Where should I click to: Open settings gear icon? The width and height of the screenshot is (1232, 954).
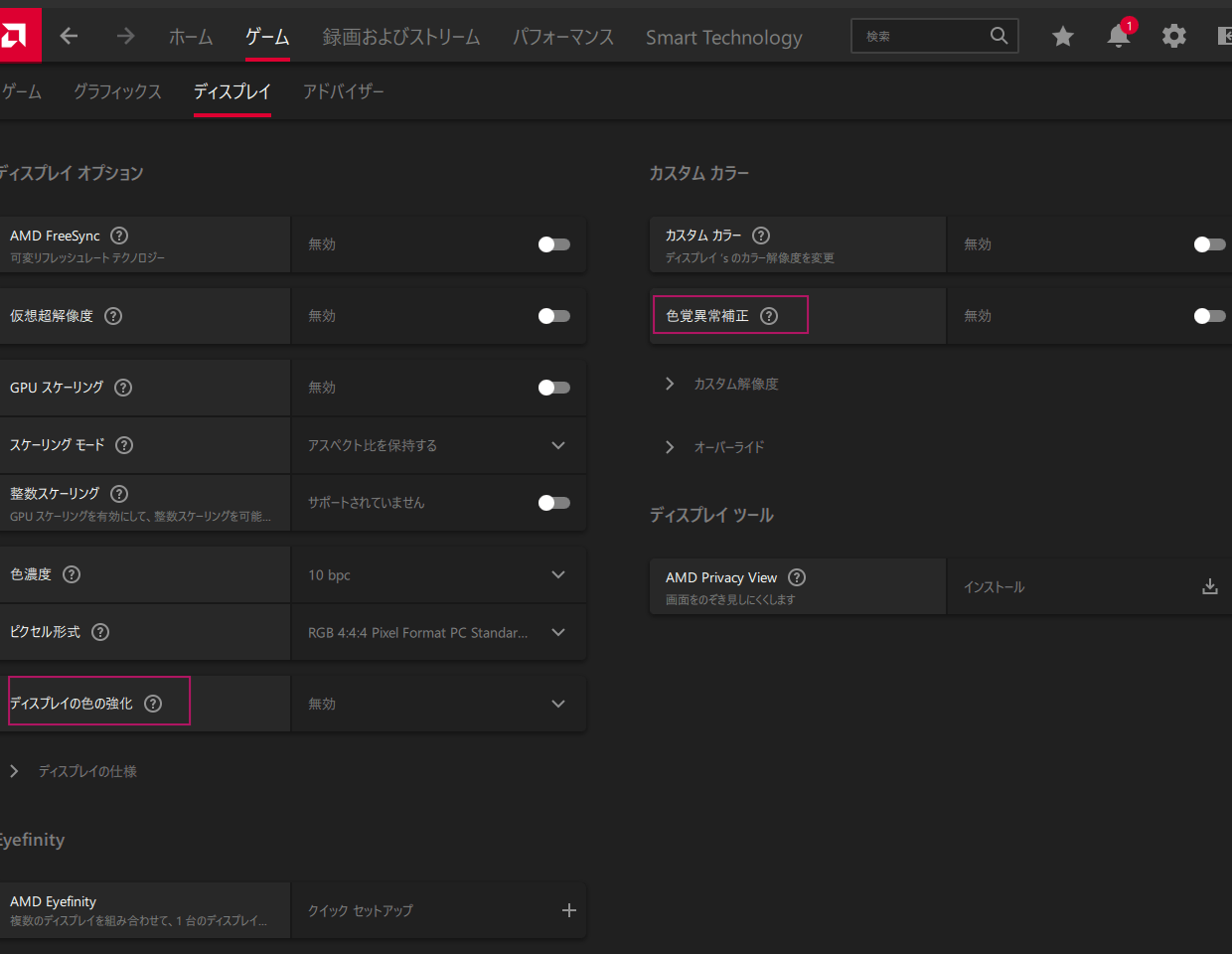1174,37
